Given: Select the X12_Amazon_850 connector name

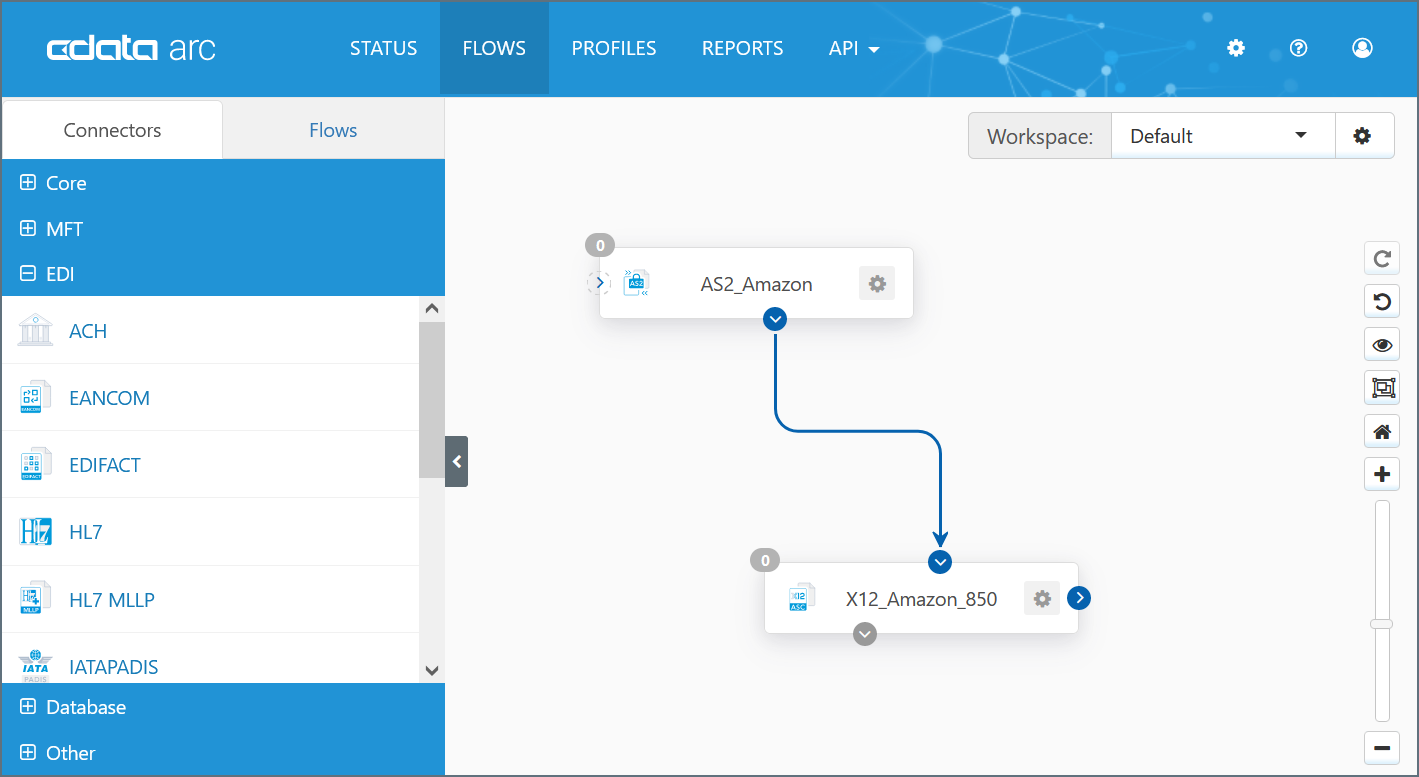Looking at the screenshot, I should pyautogui.click(x=922, y=600).
